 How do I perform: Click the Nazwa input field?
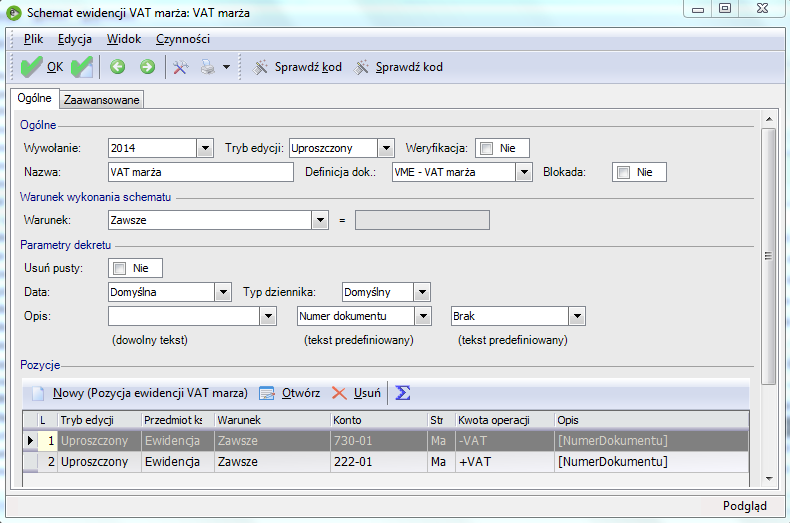pos(201,172)
